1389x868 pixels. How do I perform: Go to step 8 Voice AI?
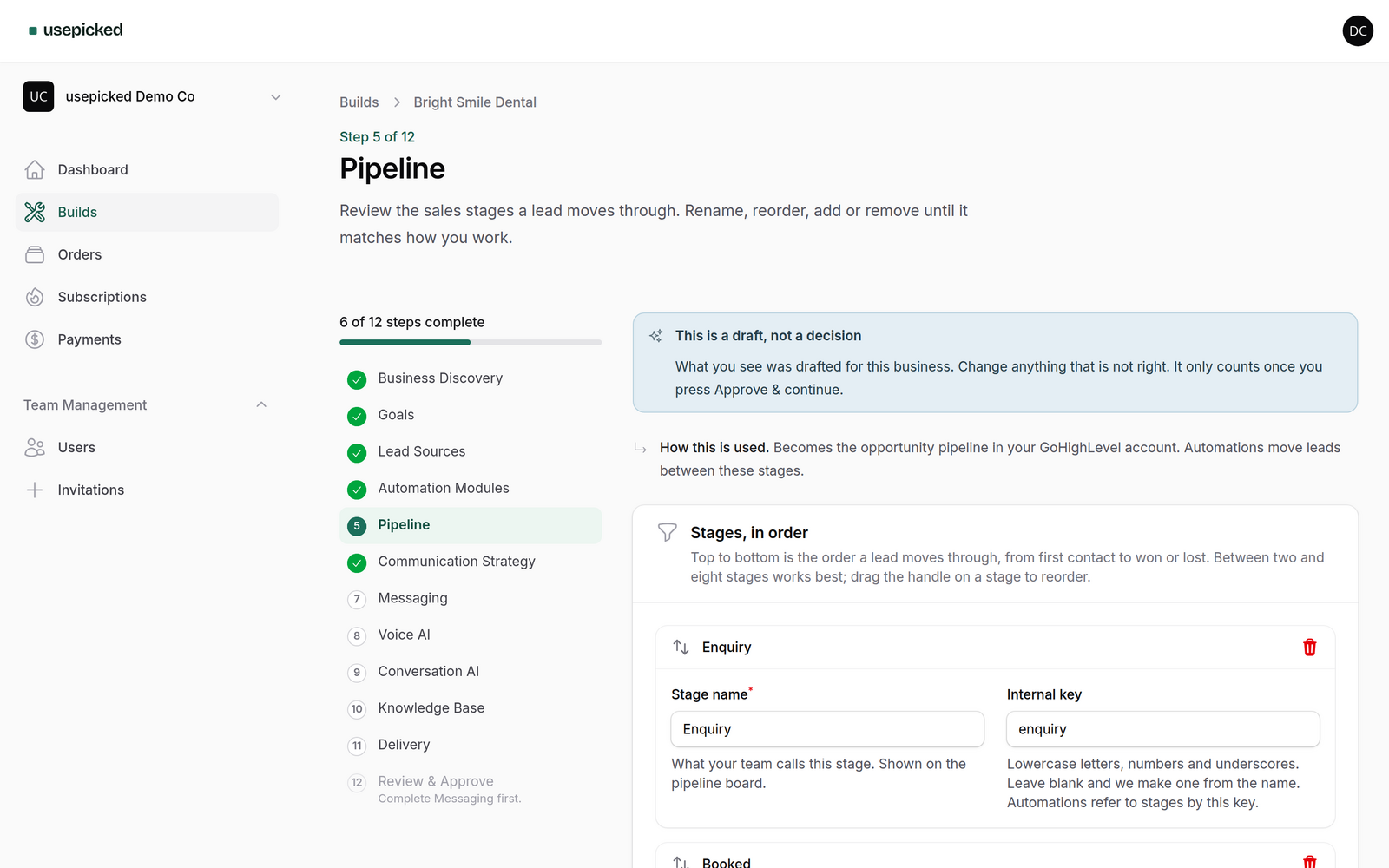[x=471, y=635]
